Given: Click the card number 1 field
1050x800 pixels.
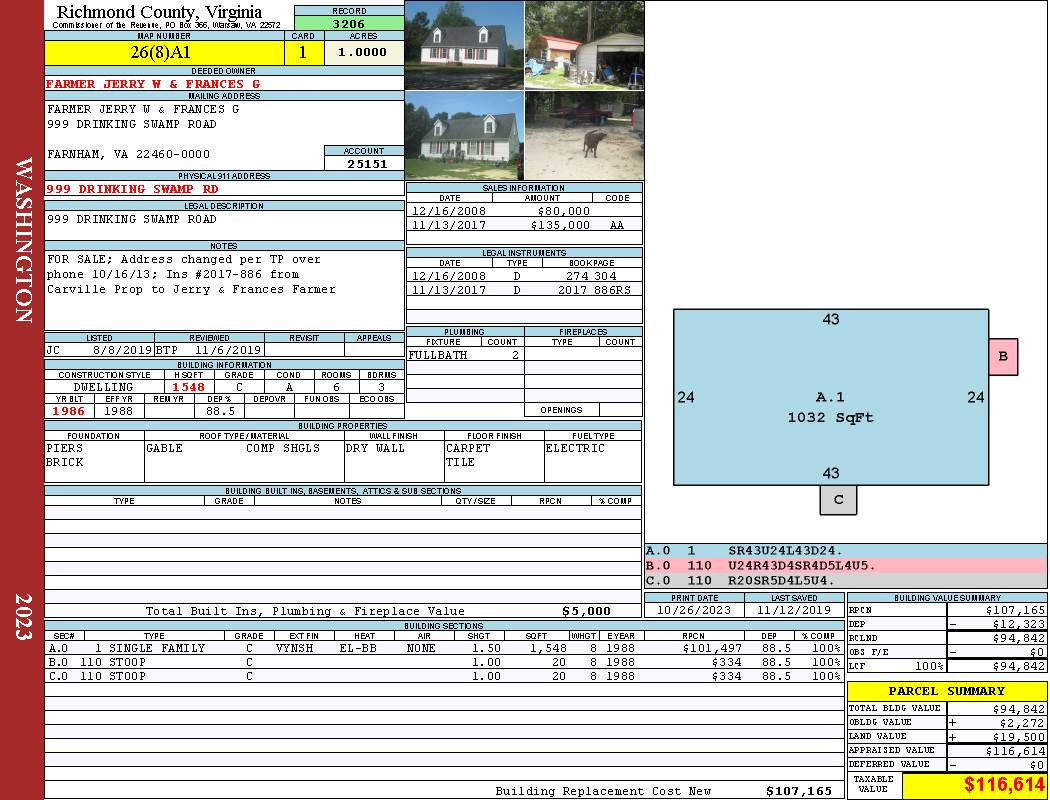Looking at the screenshot, I should [x=303, y=52].
